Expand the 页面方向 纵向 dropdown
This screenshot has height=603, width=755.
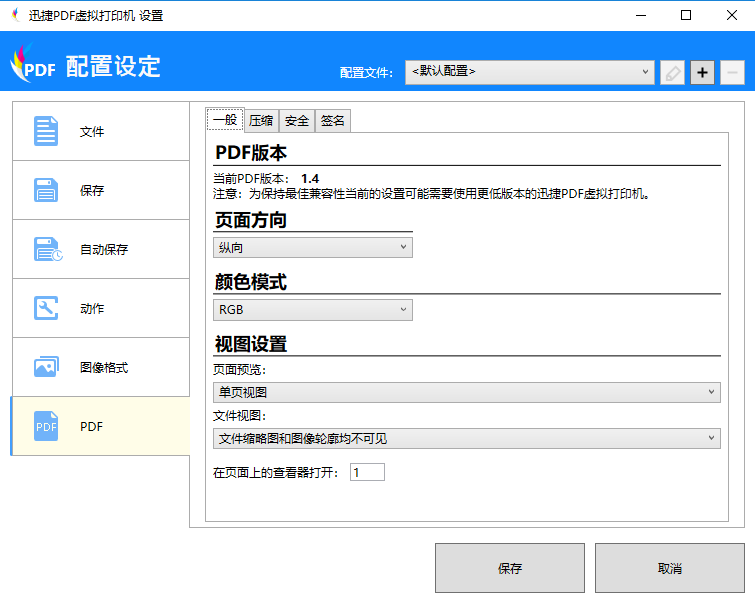313,248
